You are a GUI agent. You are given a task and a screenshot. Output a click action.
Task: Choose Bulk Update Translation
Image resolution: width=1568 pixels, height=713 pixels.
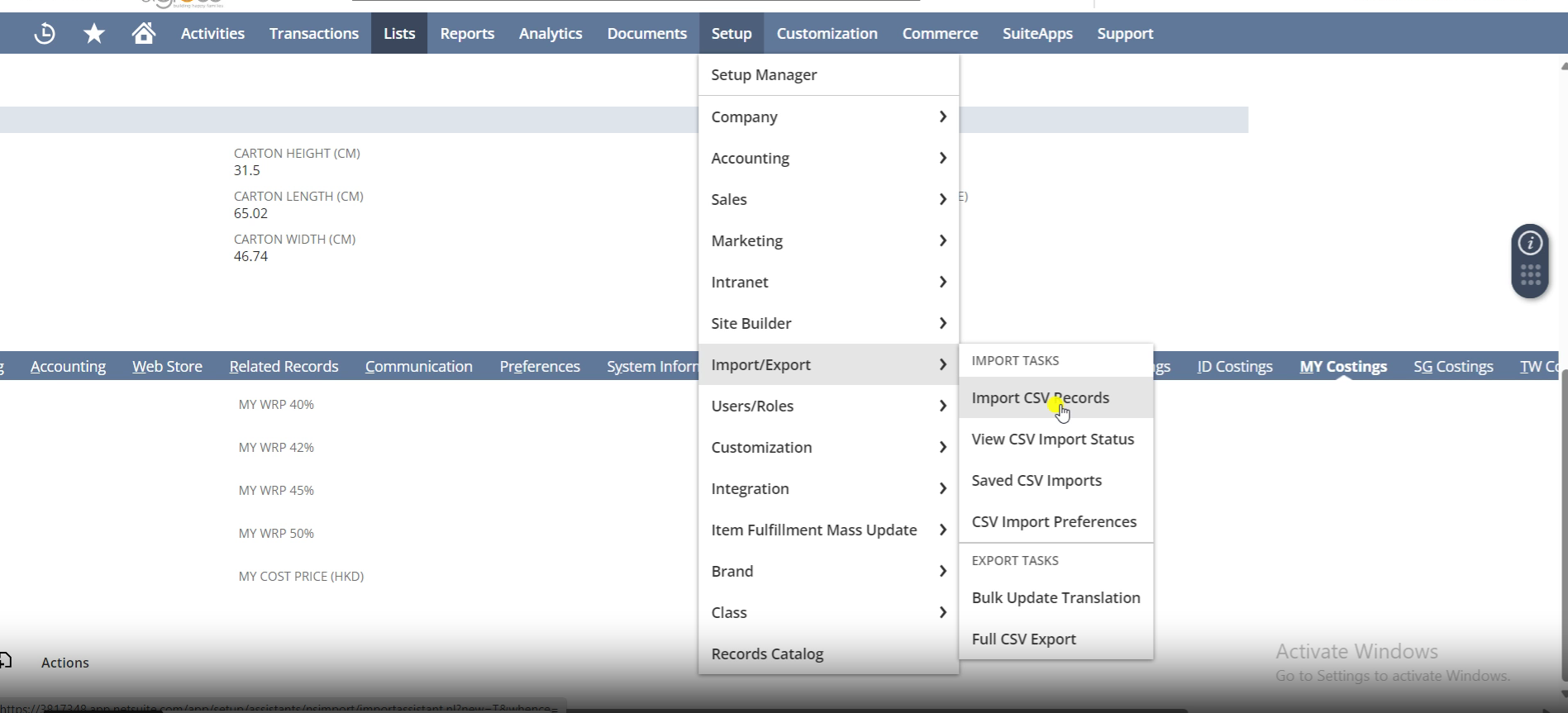[1056, 597]
